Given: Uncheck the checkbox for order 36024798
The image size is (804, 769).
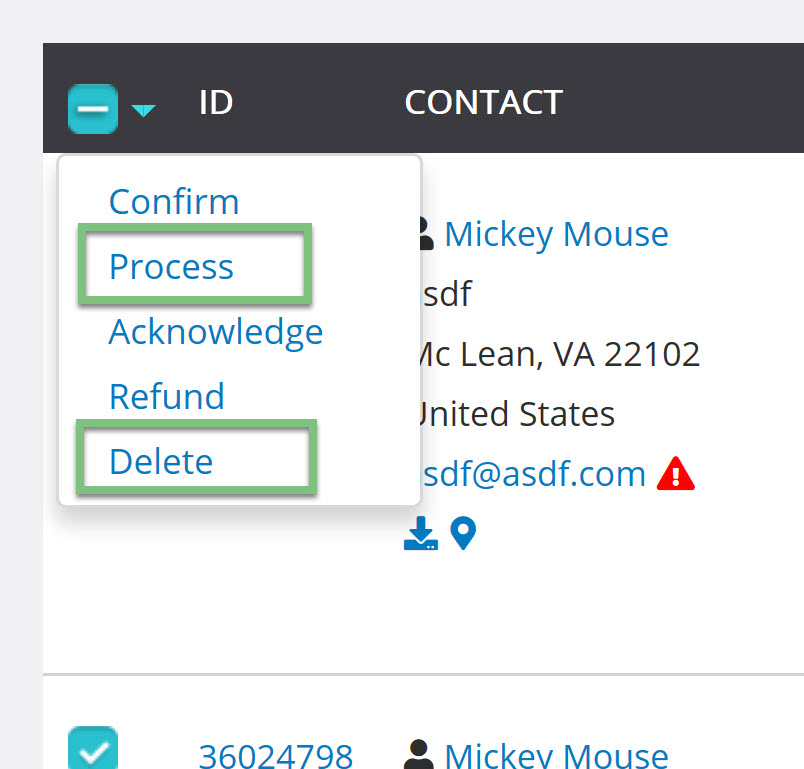Looking at the screenshot, I should point(93,747).
